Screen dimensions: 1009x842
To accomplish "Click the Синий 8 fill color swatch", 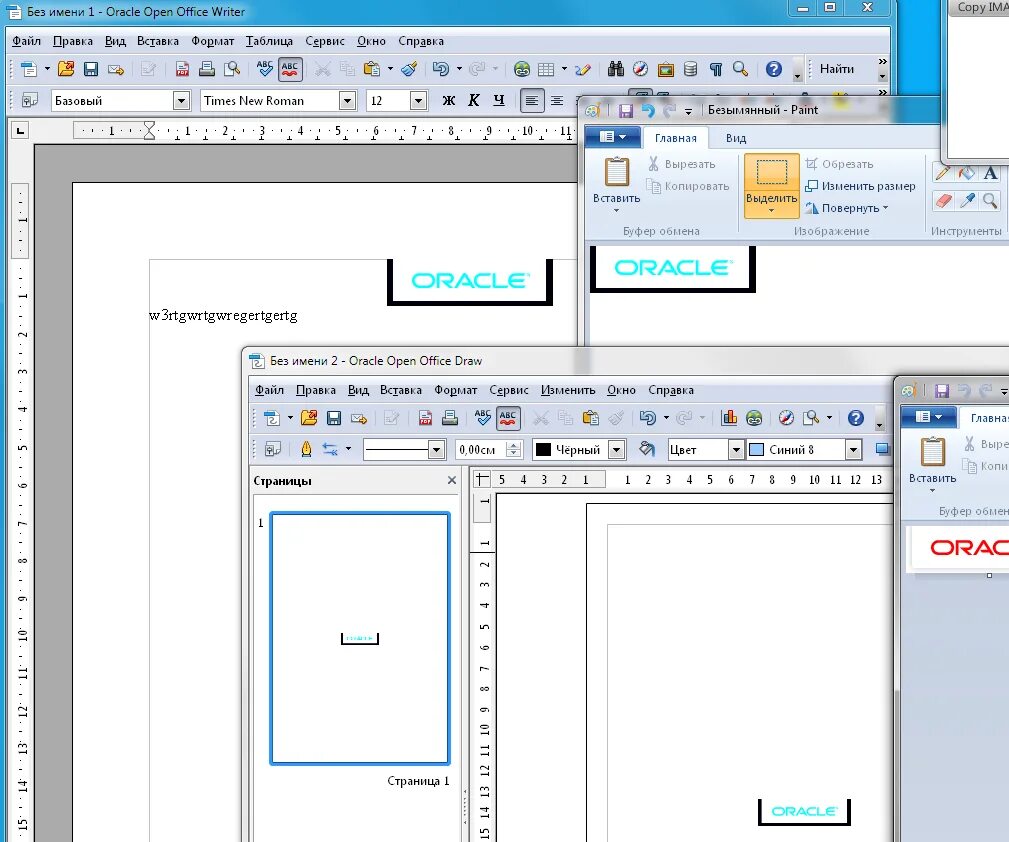I will point(756,449).
